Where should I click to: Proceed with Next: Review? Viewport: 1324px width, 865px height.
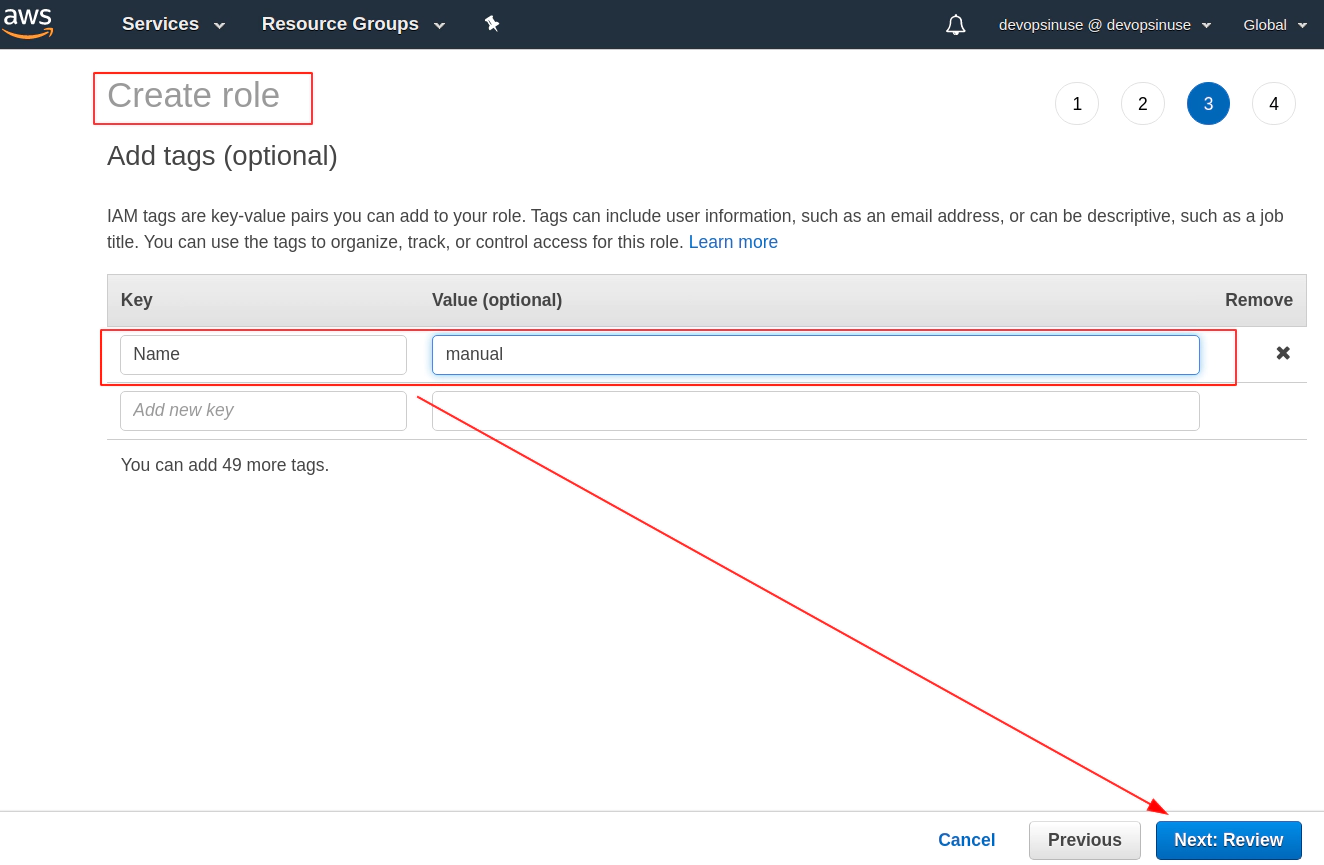(1229, 840)
